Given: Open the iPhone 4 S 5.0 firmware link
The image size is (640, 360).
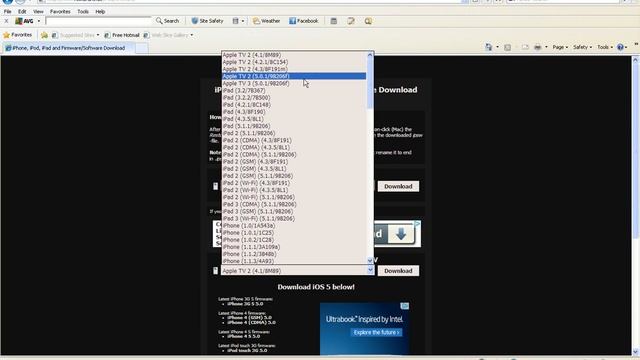Looking at the screenshot, I should [244, 336].
